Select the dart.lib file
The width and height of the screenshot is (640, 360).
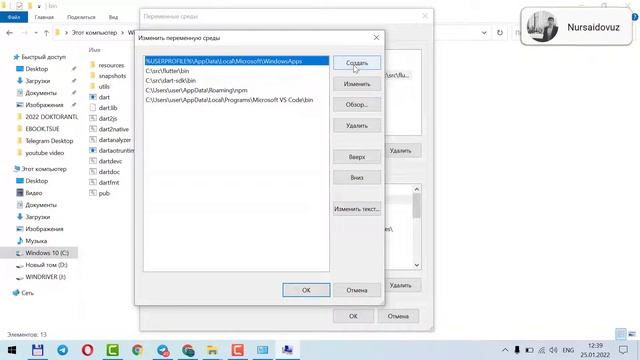[x=108, y=108]
